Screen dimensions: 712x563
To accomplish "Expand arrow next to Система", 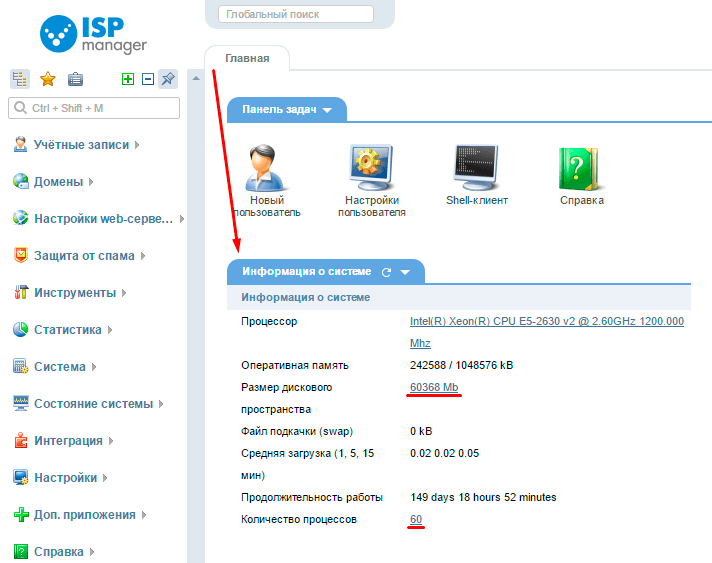I will click(94, 367).
